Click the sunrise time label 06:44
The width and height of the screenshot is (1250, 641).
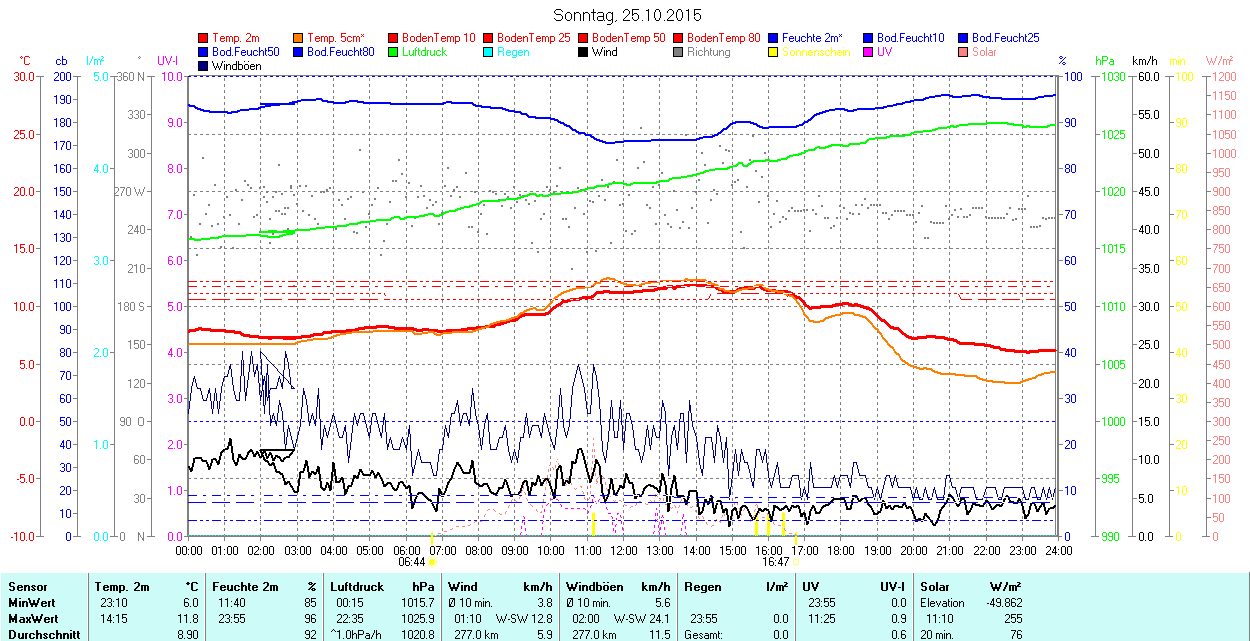412,562
